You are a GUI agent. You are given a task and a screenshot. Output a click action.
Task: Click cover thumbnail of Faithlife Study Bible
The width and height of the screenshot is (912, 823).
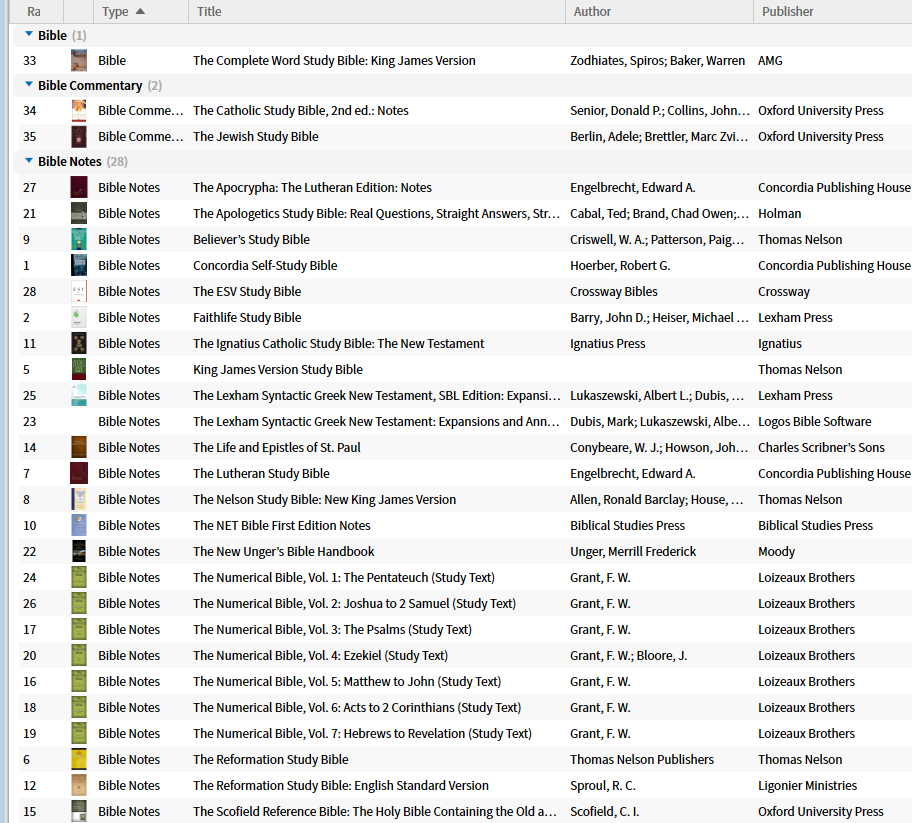[79, 318]
